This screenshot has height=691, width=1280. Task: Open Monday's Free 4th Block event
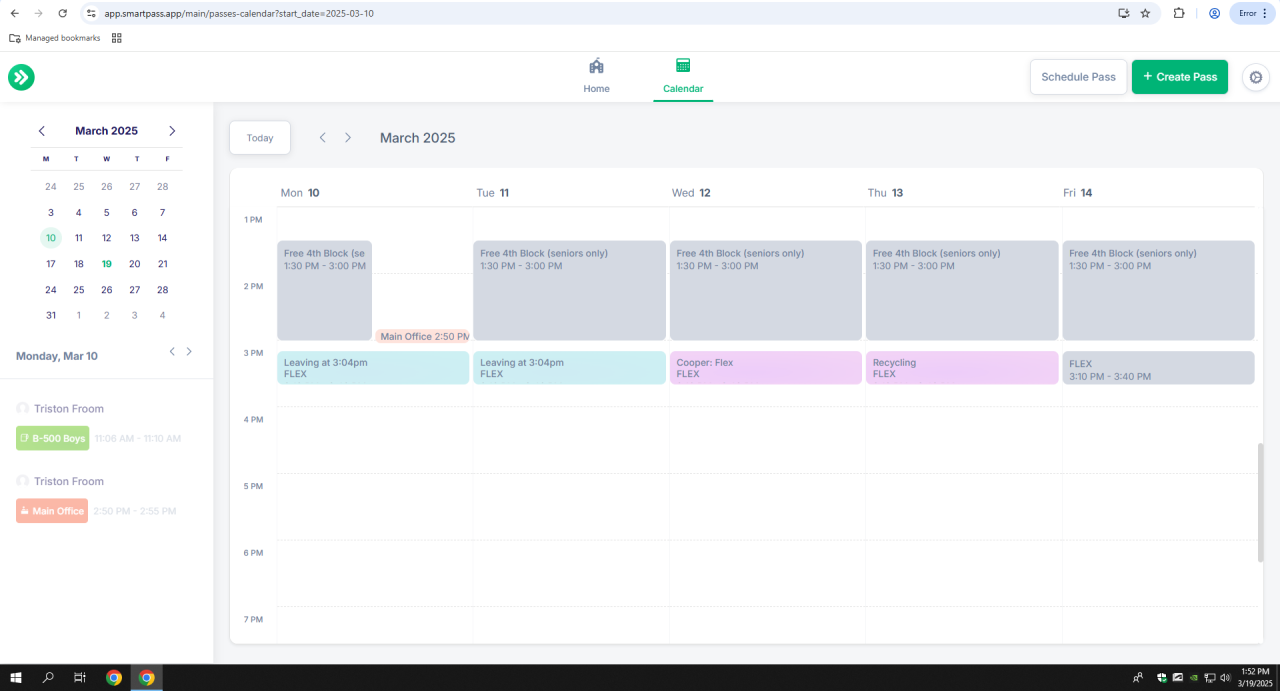(324, 290)
